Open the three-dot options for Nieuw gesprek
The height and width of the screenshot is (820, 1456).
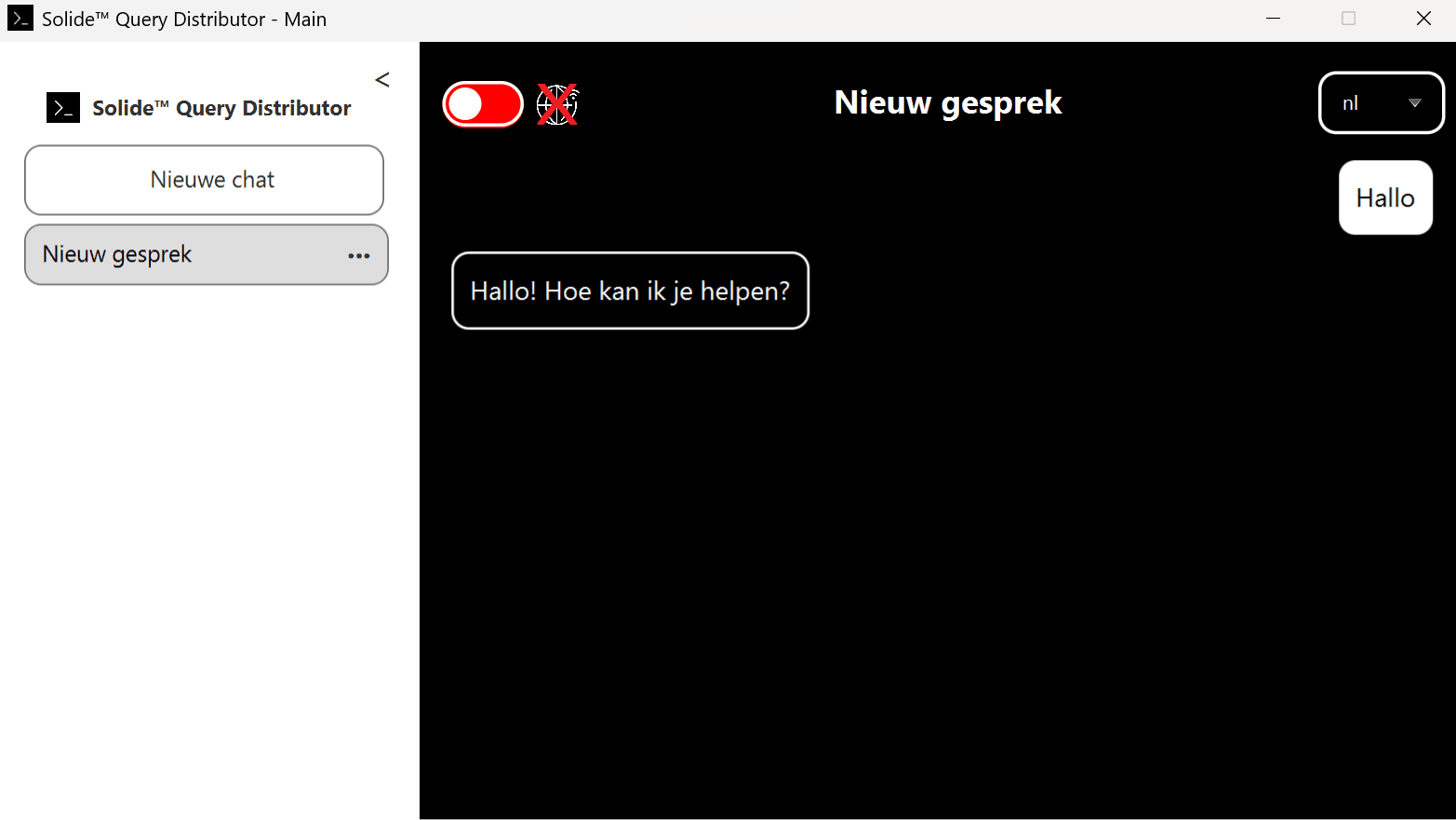359,256
